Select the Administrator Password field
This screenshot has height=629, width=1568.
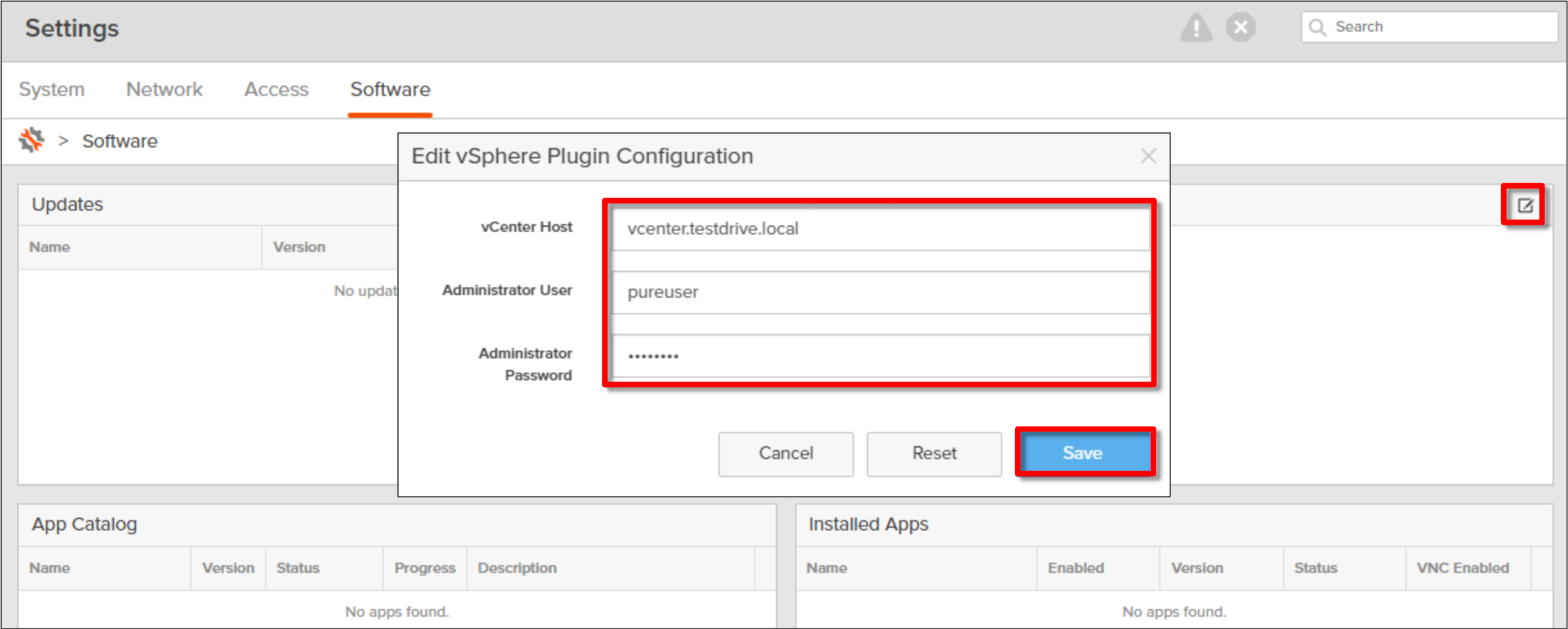pyautogui.click(x=880, y=355)
